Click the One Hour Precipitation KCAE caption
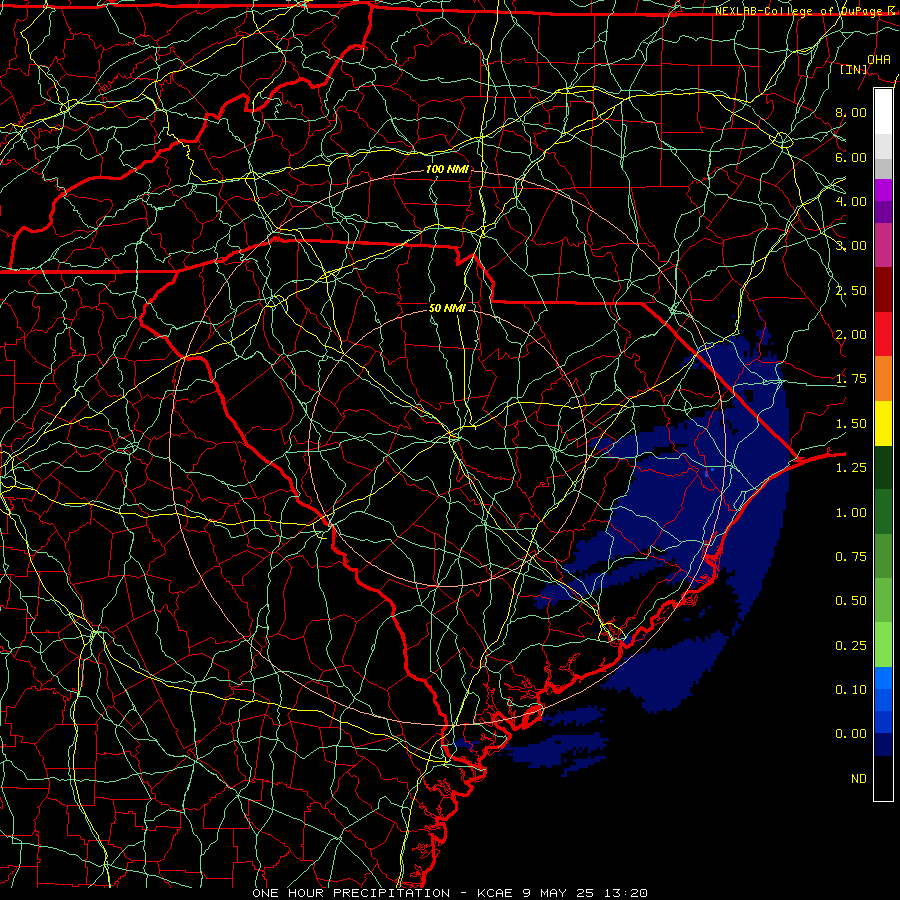The image size is (900, 900). (x=450, y=893)
